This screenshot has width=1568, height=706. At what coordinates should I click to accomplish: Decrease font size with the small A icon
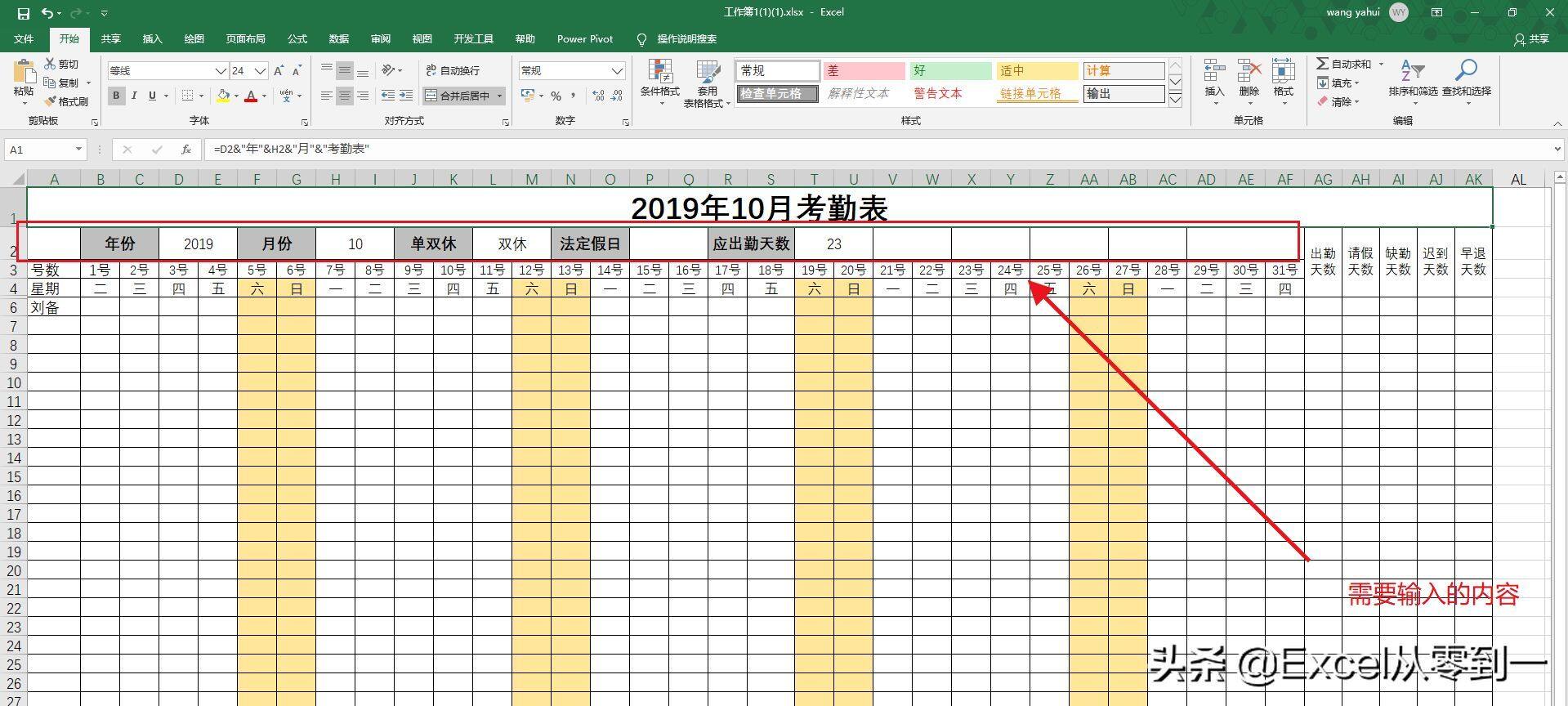tap(297, 71)
